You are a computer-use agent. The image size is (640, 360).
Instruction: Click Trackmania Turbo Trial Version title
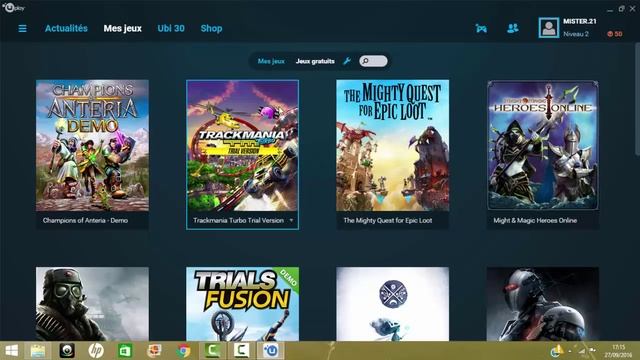coord(238,220)
